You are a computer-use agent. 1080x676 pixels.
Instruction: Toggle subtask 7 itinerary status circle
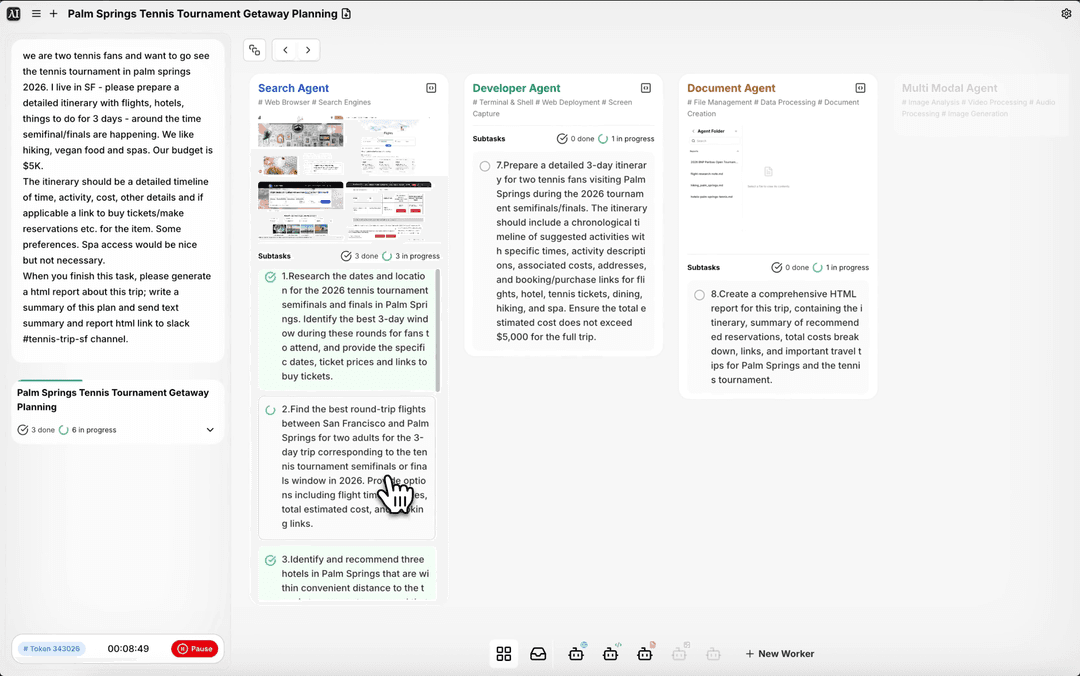[x=485, y=166]
